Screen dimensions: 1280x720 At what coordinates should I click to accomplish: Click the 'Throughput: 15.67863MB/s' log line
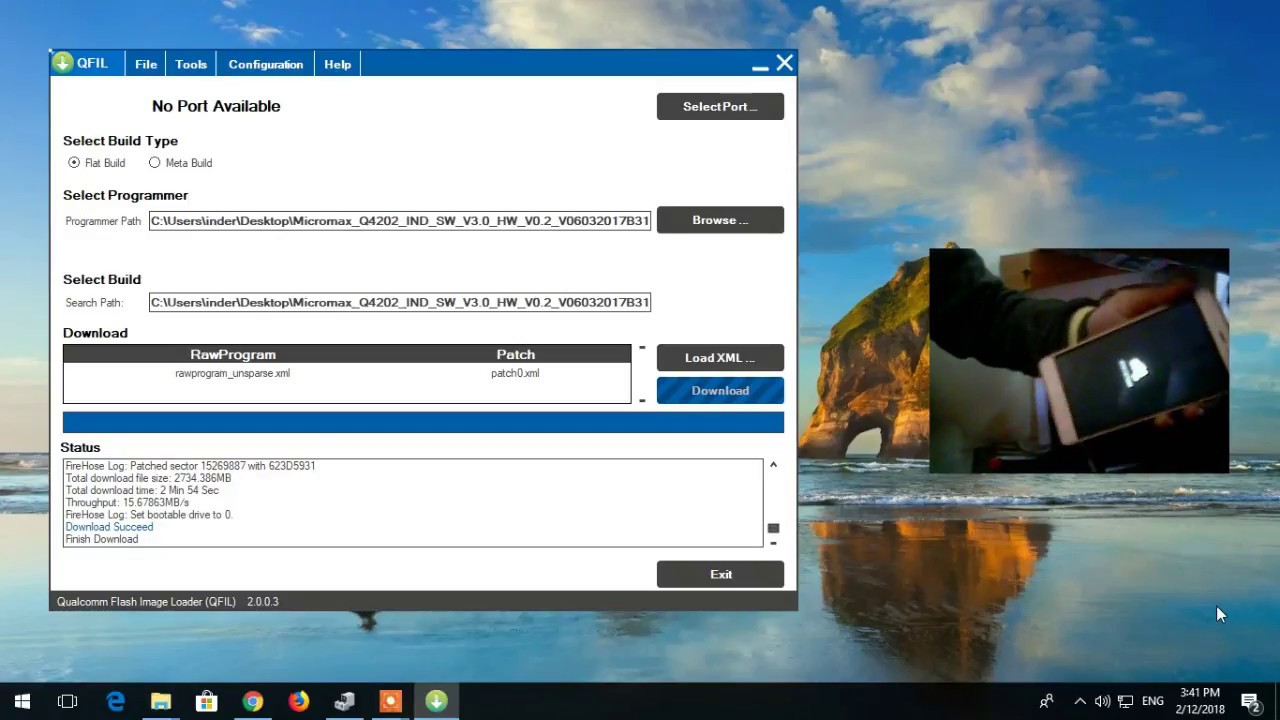point(127,502)
